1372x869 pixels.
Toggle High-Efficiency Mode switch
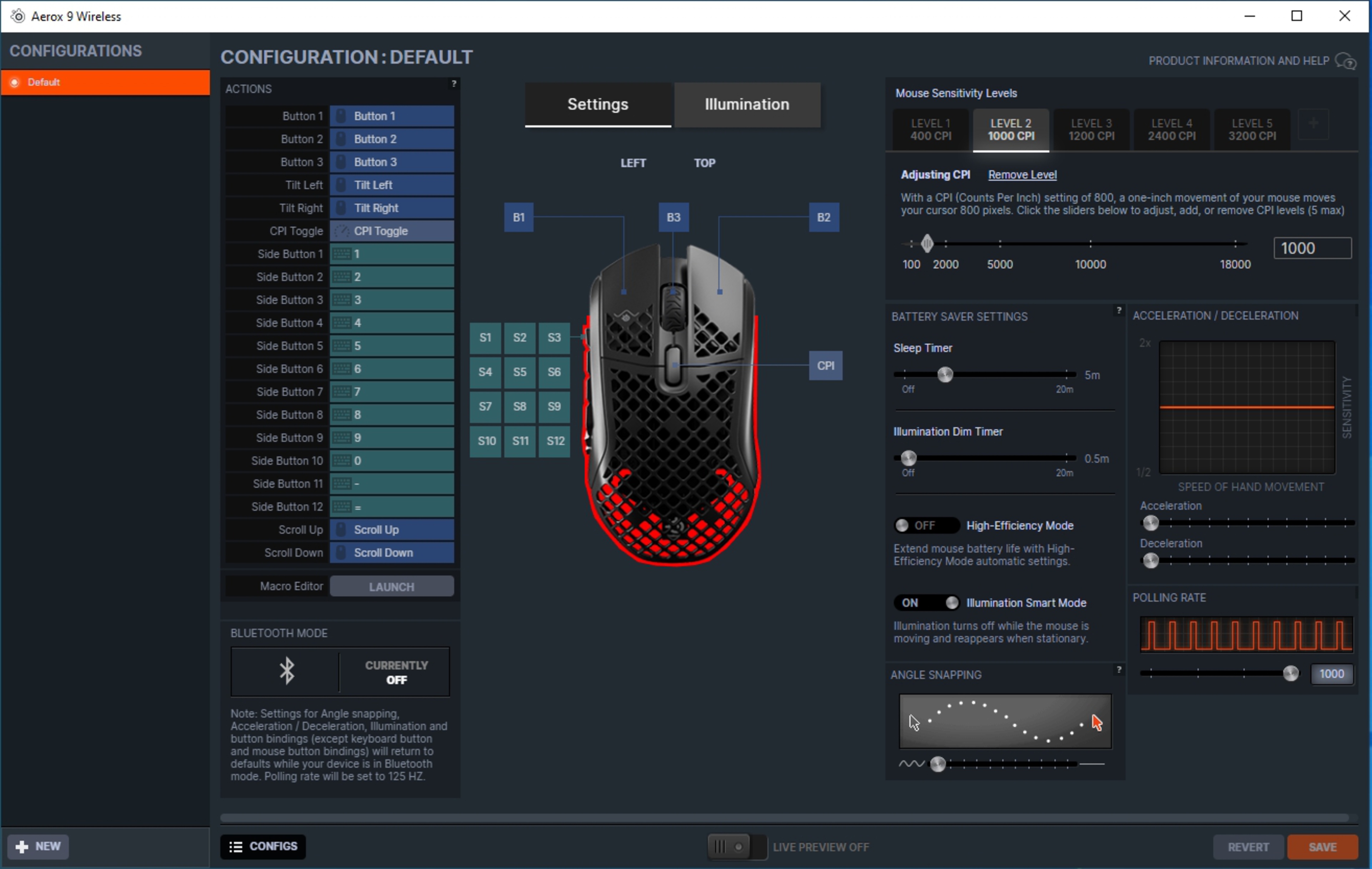926,526
